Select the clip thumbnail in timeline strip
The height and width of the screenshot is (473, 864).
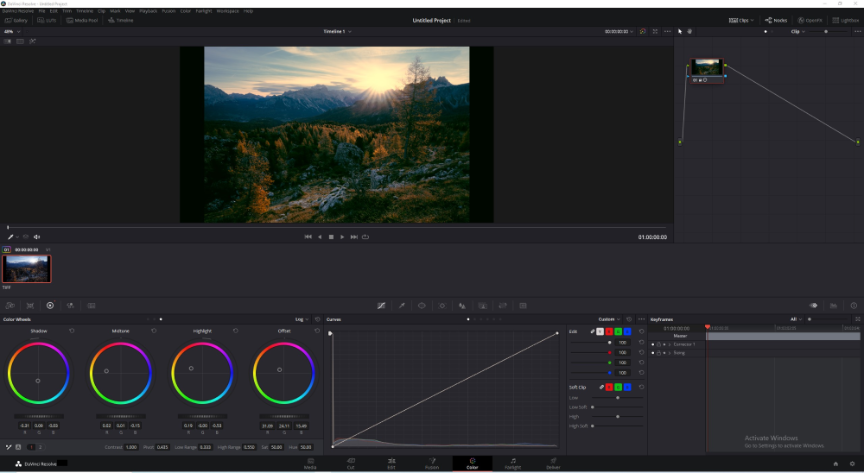26,269
